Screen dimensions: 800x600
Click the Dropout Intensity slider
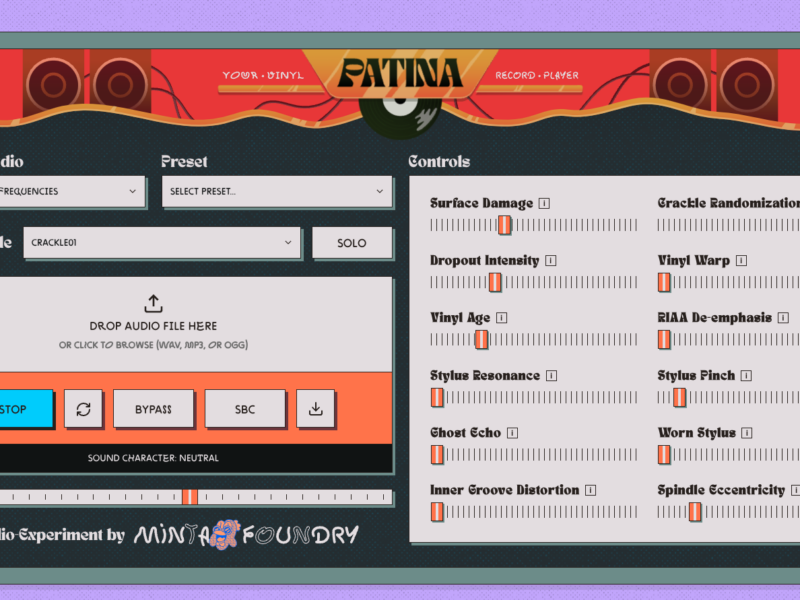(x=534, y=282)
